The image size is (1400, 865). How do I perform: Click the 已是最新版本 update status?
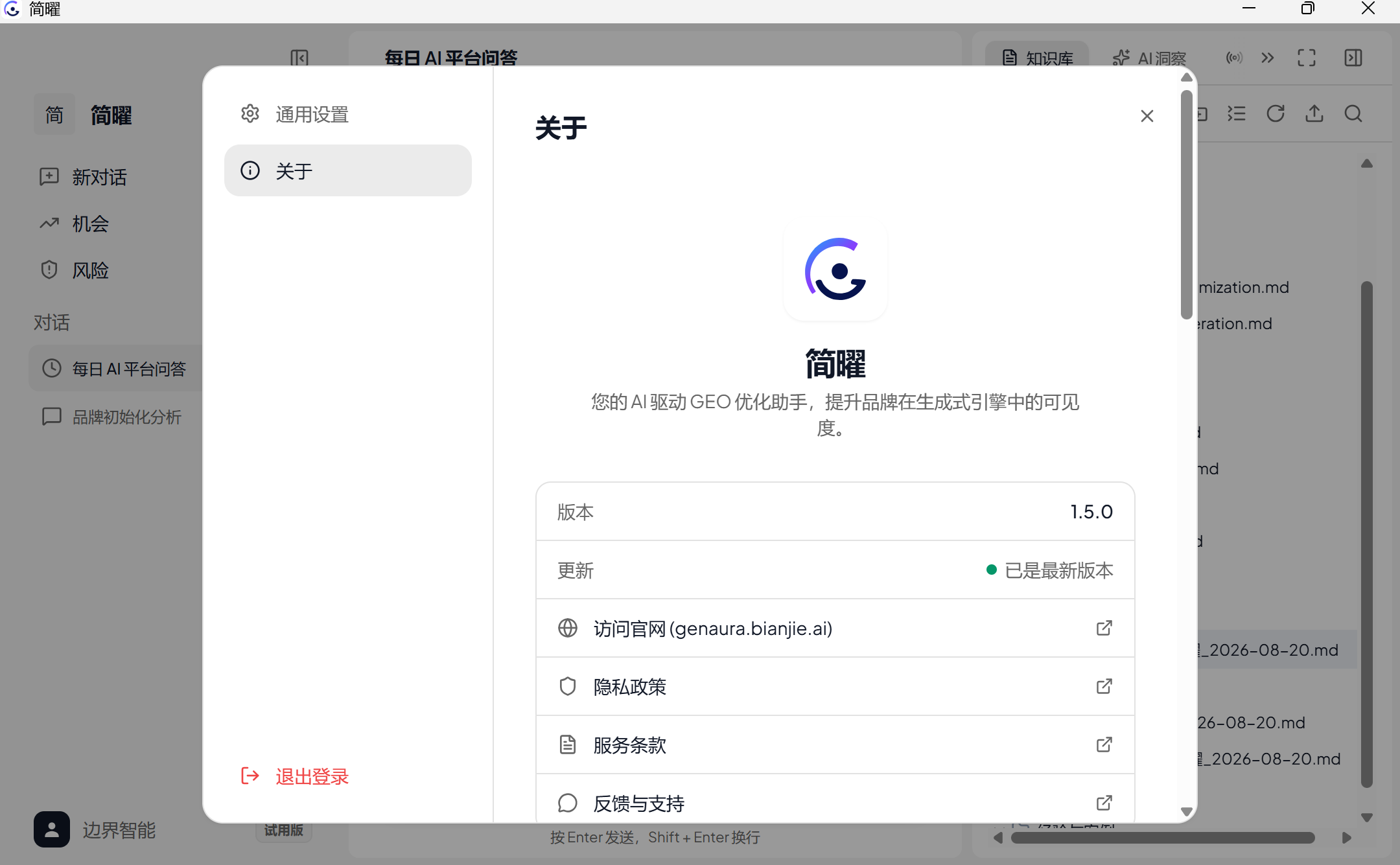pyautogui.click(x=1050, y=570)
